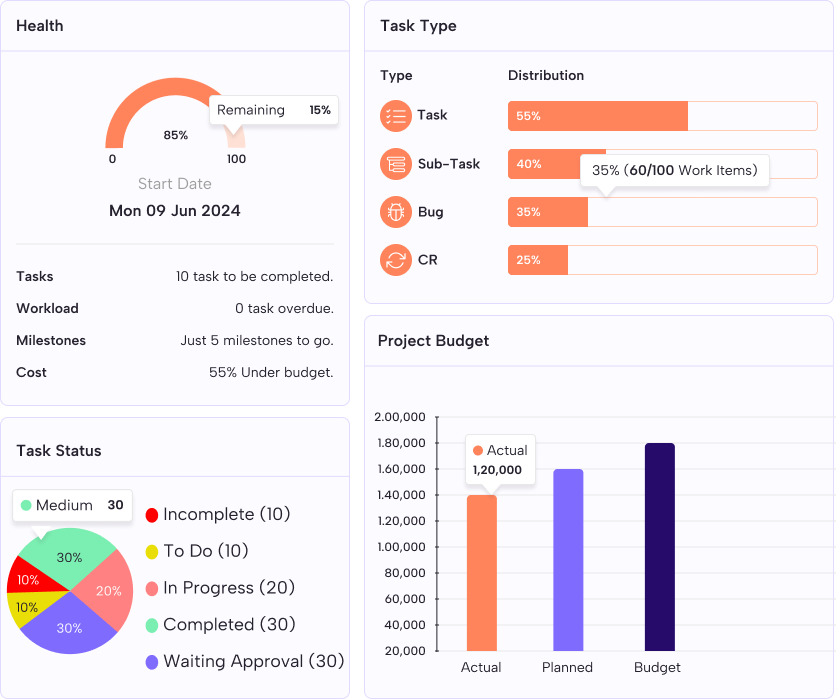
Task: Click the yellow To Do legend dot
Action: pos(152,552)
